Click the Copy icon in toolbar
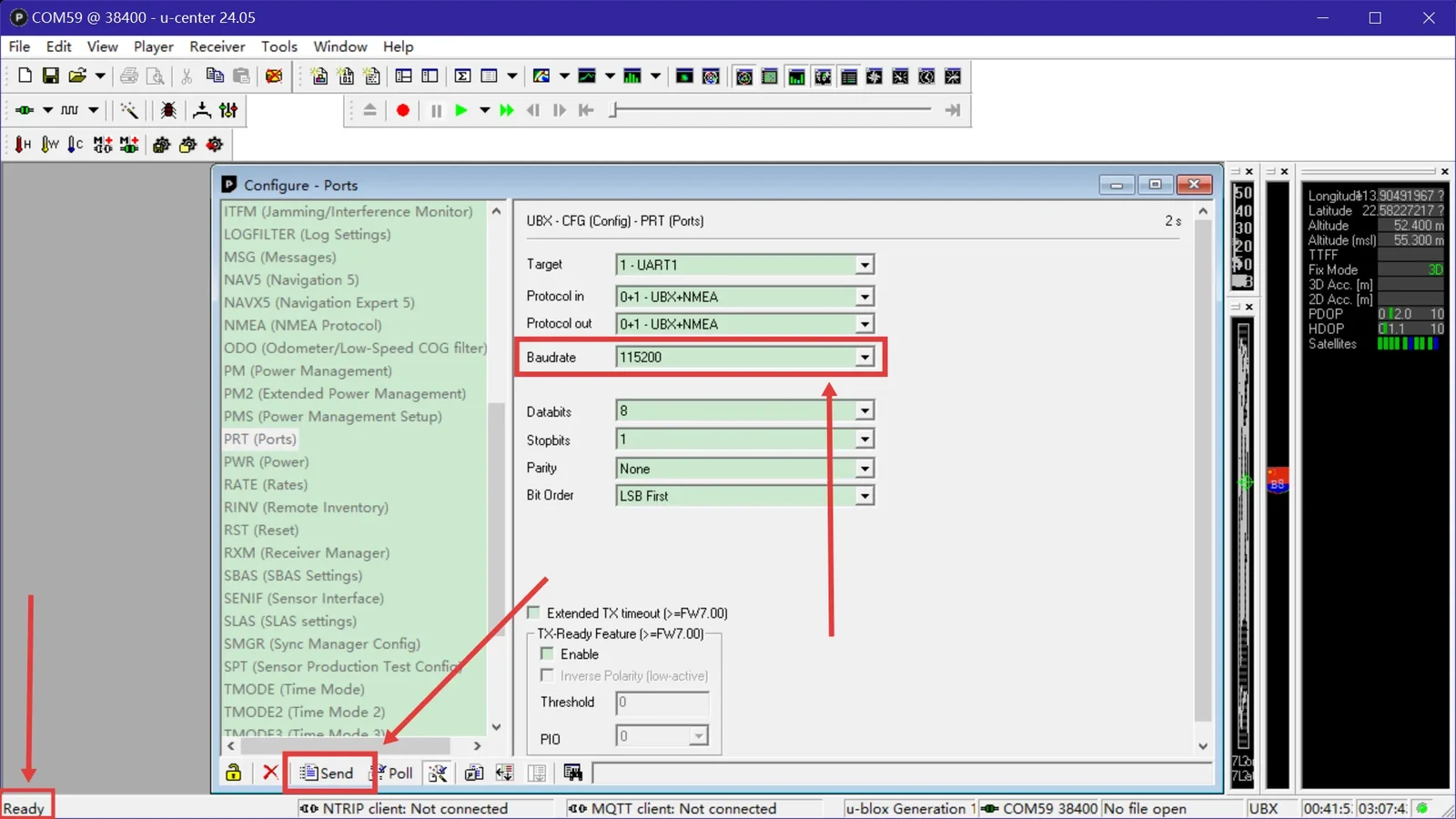This screenshot has width=1456, height=819. [215, 76]
